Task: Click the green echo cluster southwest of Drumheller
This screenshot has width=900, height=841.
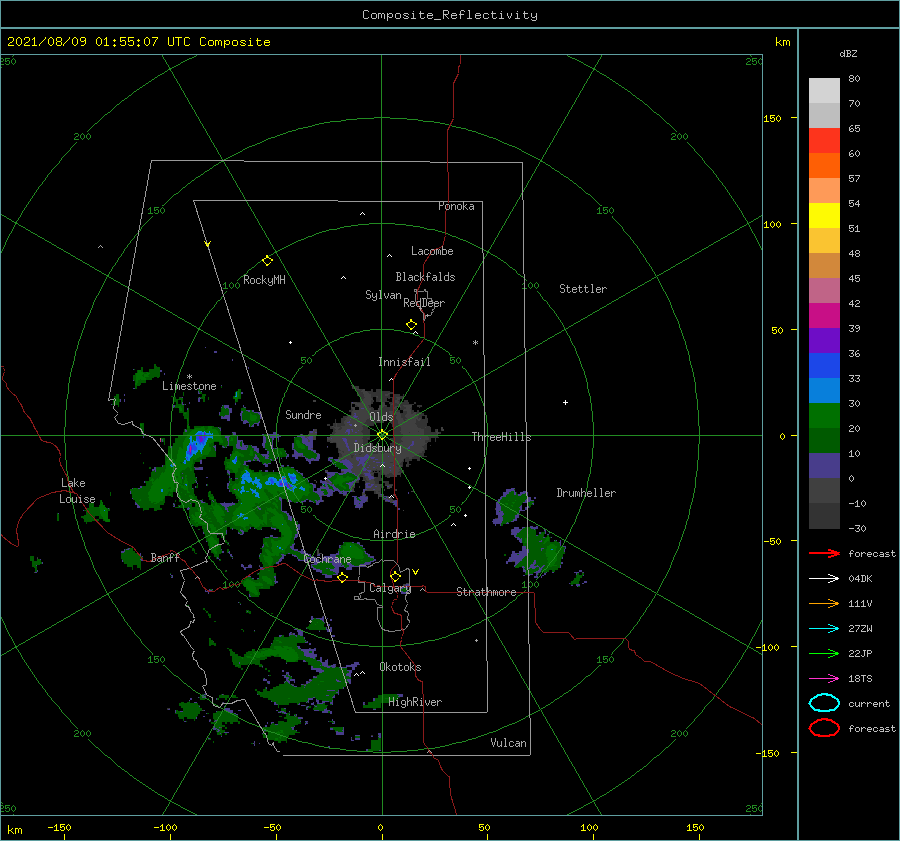Action: tap(535, 550)
